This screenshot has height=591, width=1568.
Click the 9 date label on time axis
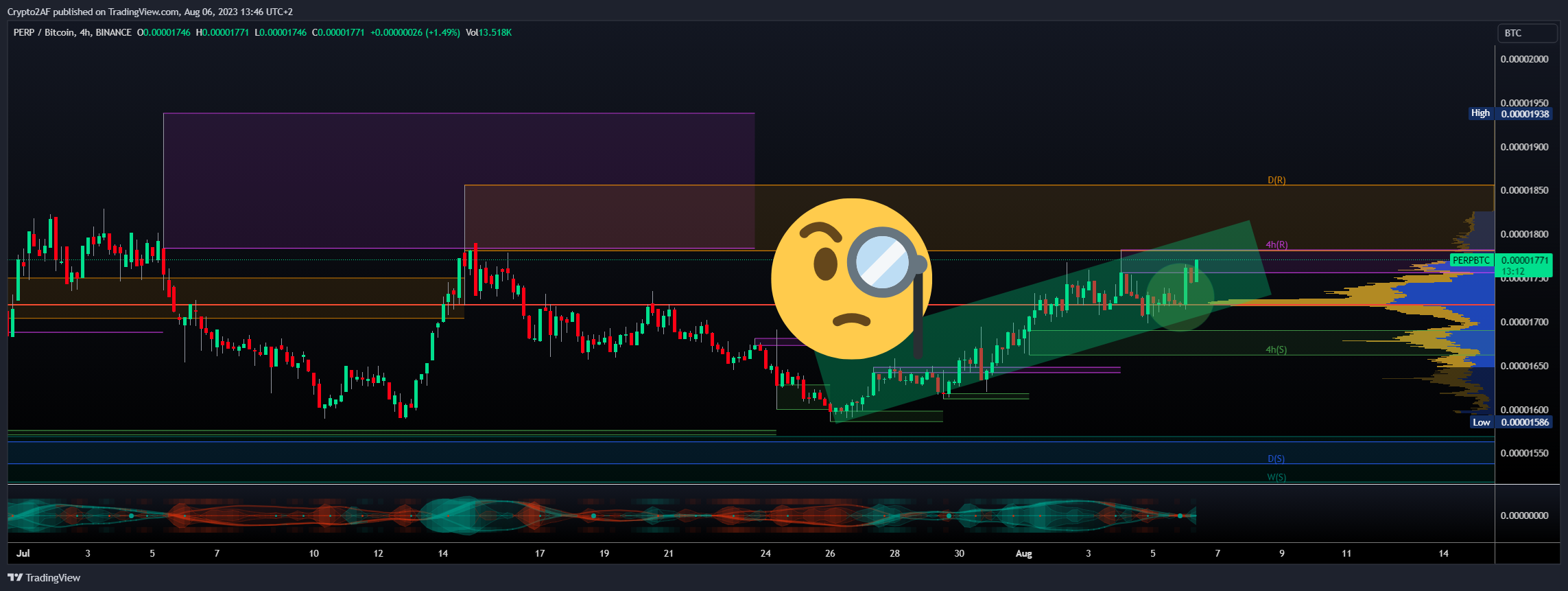[x=1282, y=553]
